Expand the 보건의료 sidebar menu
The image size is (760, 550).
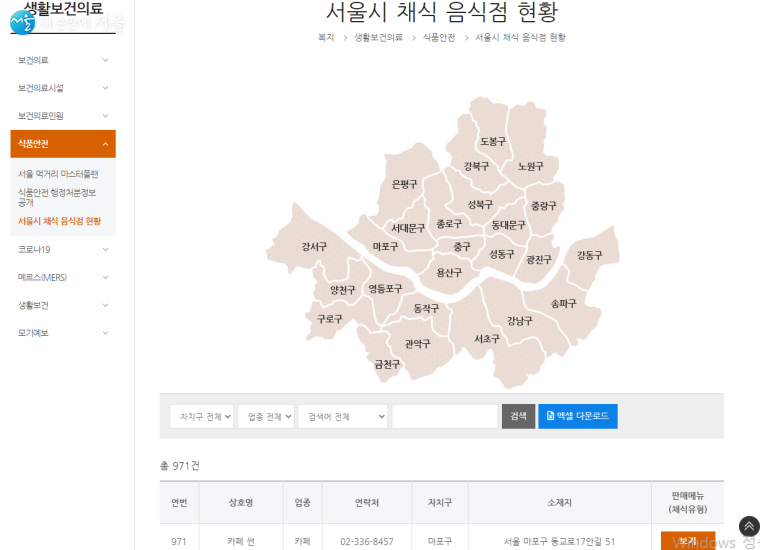point(63,60)
